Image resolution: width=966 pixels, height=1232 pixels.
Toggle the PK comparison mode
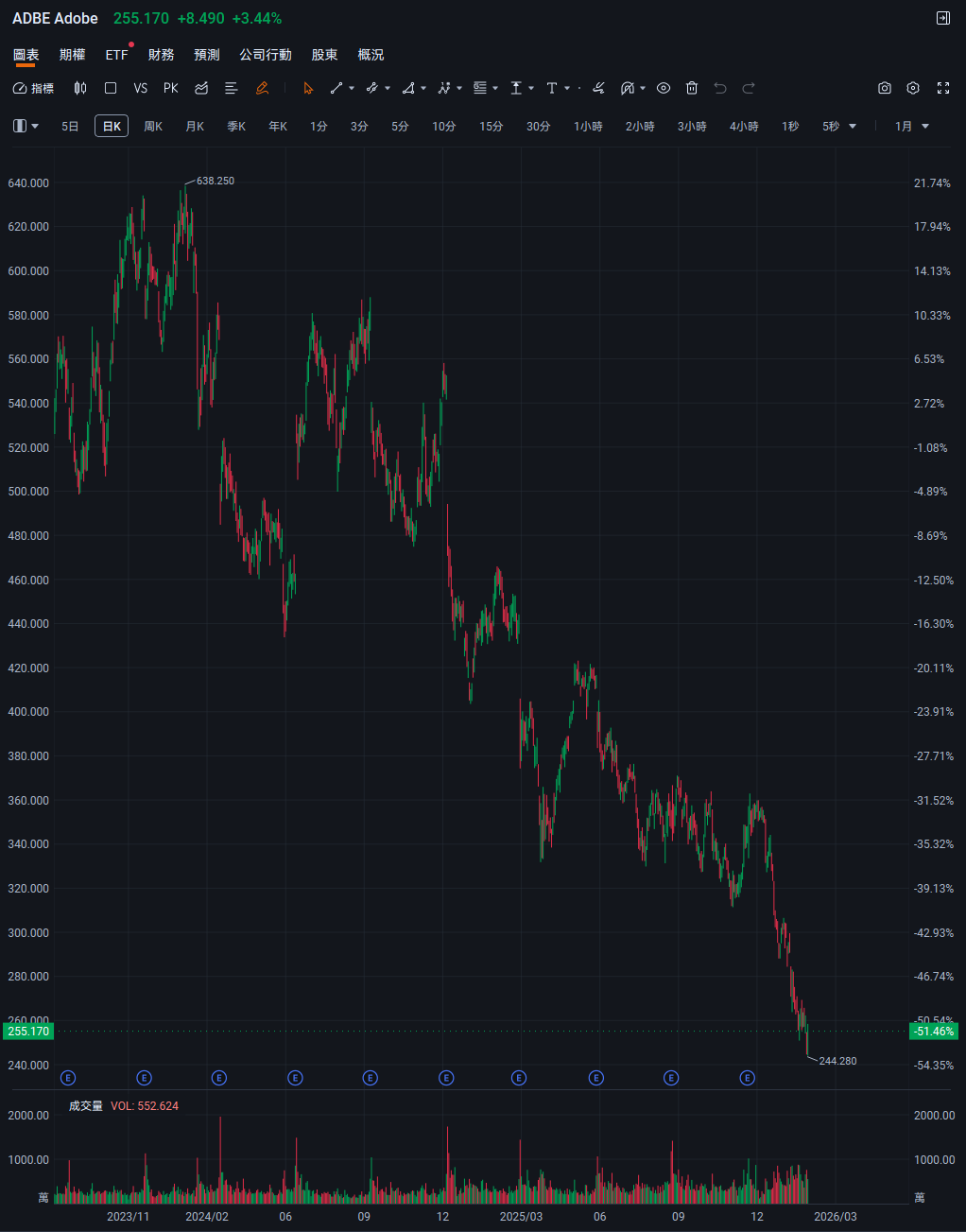[x=171, y=88]
